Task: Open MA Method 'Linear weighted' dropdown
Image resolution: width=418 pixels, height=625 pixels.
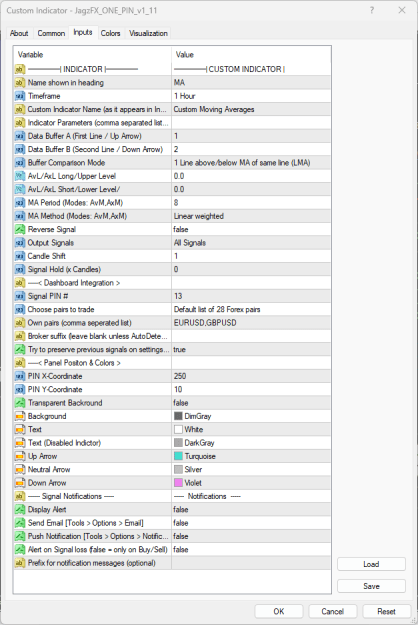Action: coord(251,216)
